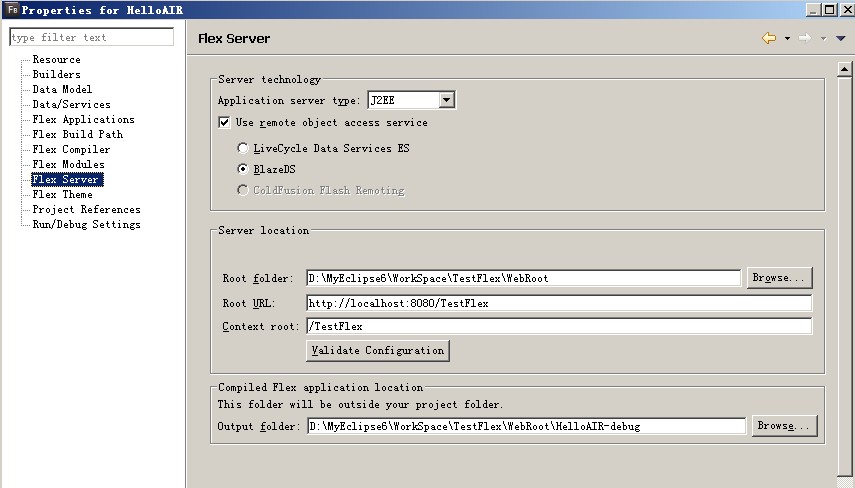
Task: Open the Data/Services properties page
Action: point(71,104)
